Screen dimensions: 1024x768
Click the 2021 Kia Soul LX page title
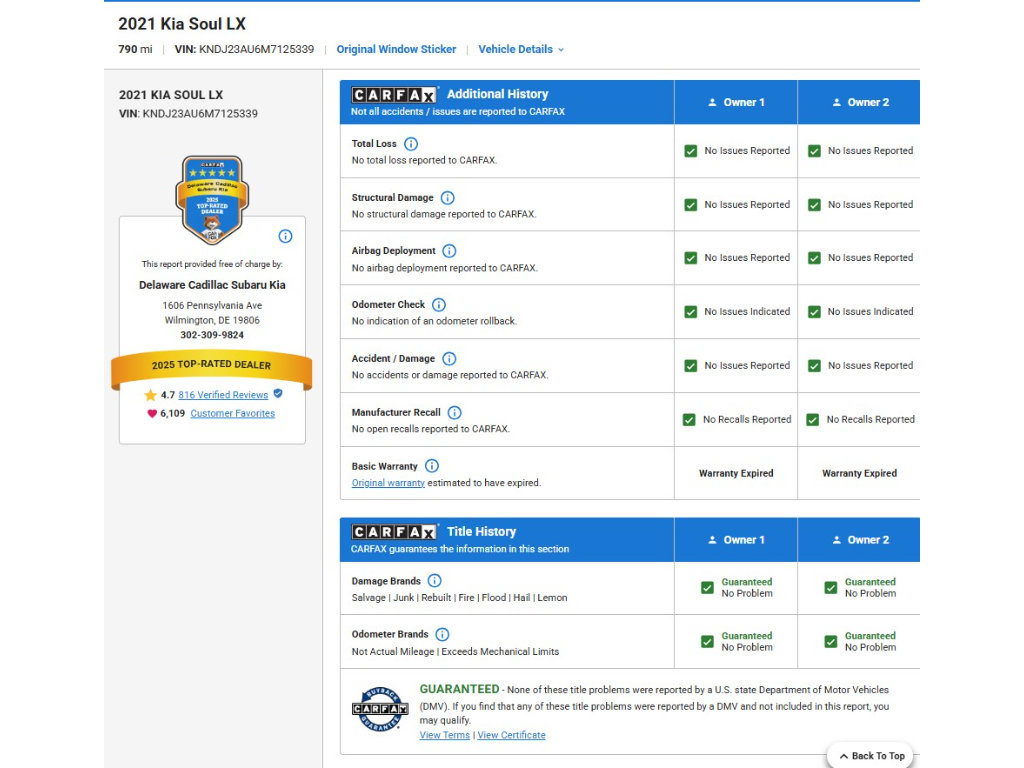pos(182,24)
